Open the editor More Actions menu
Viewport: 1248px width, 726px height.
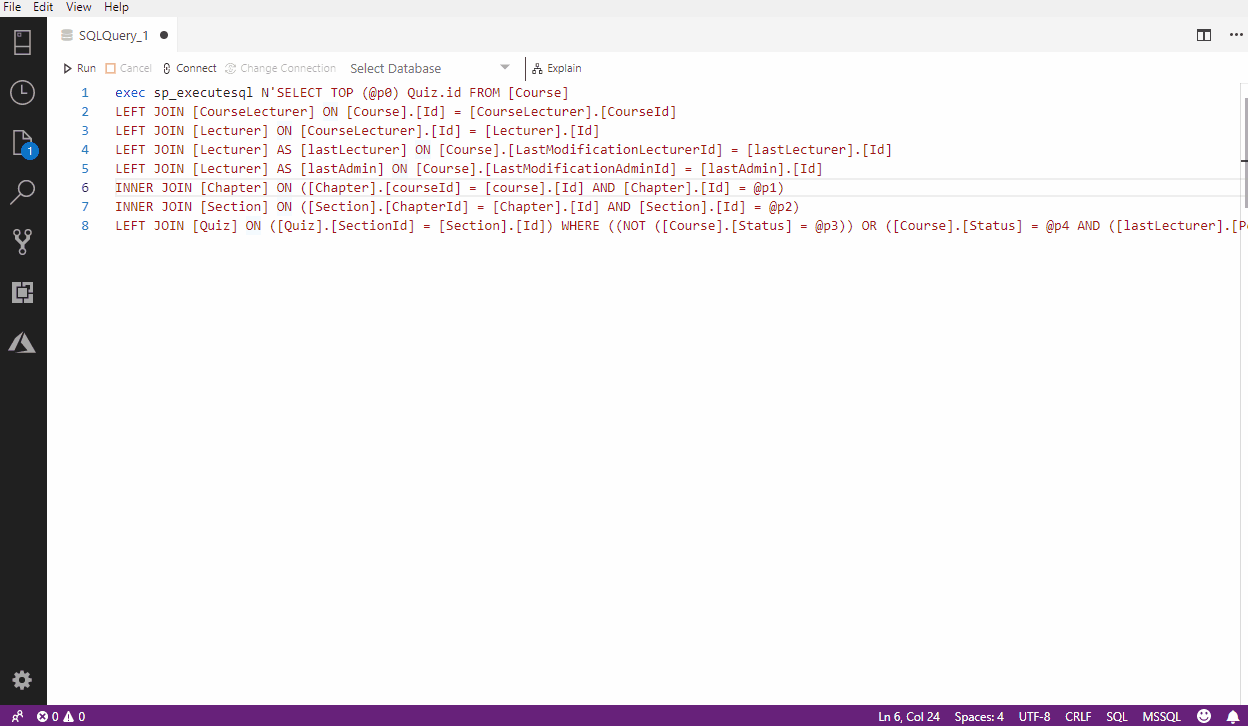(x=1236, y=34)
